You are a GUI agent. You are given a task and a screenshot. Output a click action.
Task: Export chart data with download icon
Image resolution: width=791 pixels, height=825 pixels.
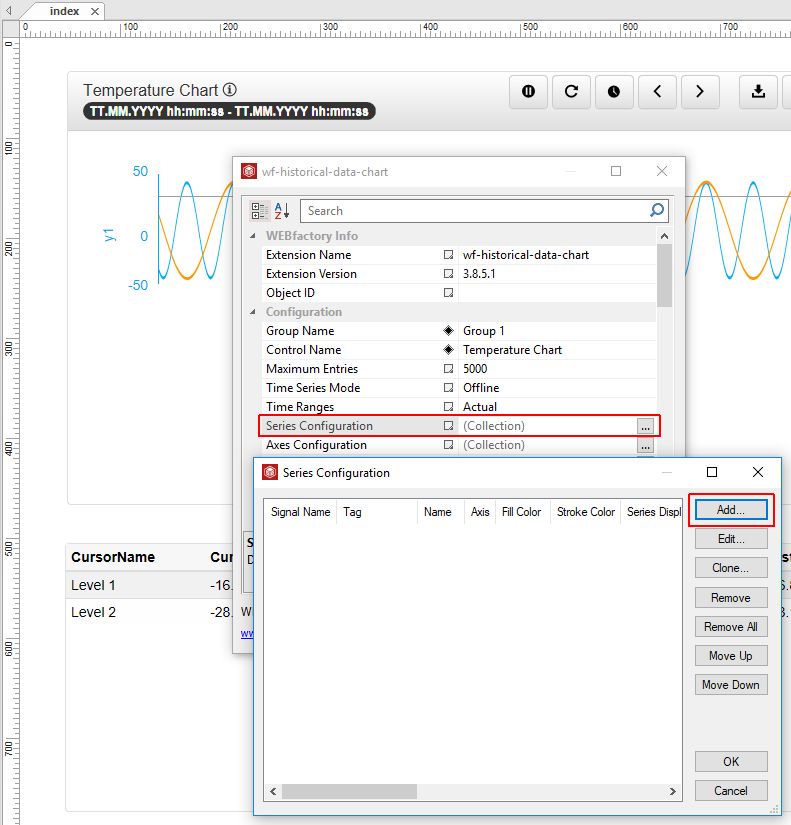(758, 92)
